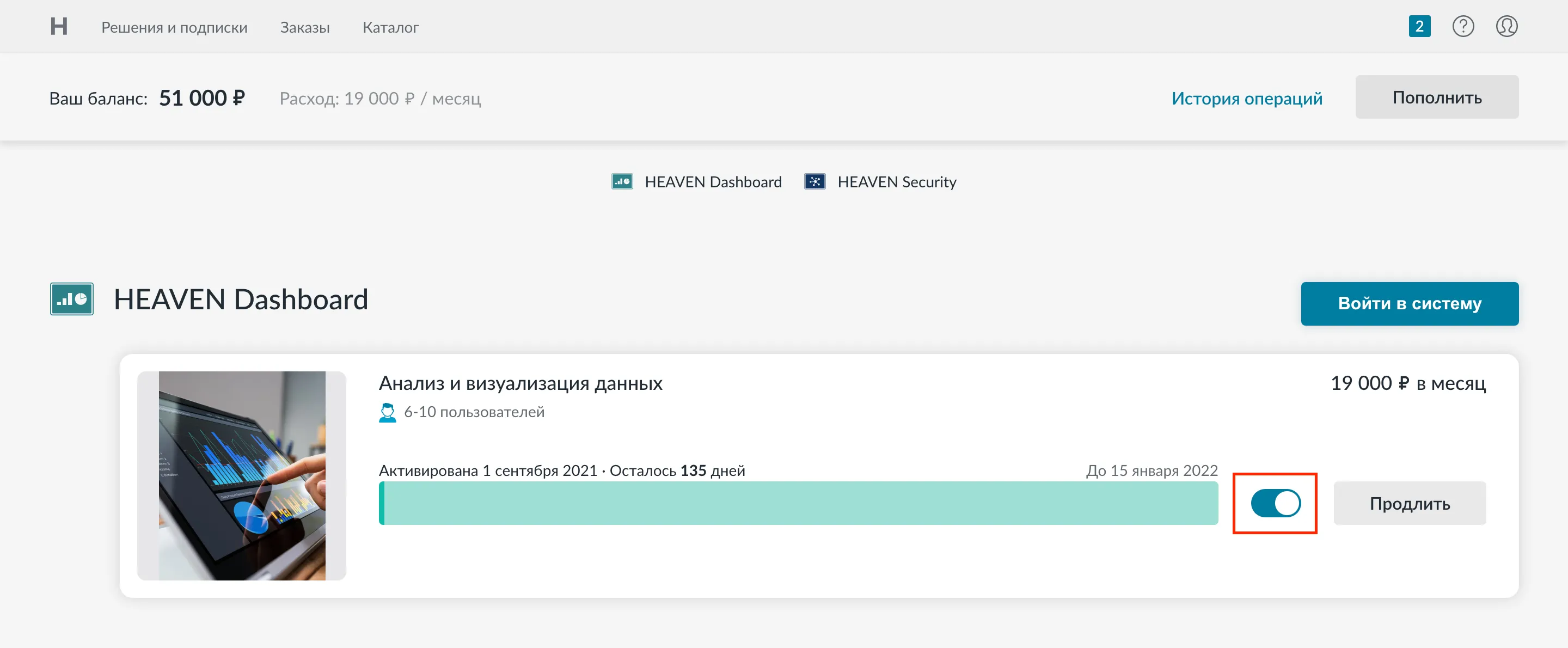Click the users icon near 6-10 пользователей

387,412
